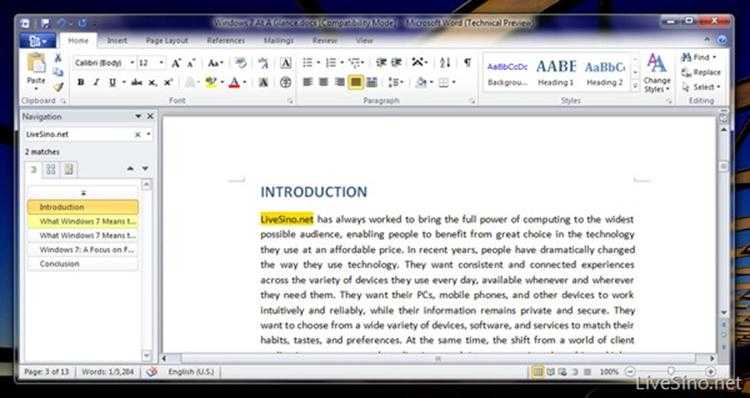Toggle the Justify alignment button

tap(355, 83)
